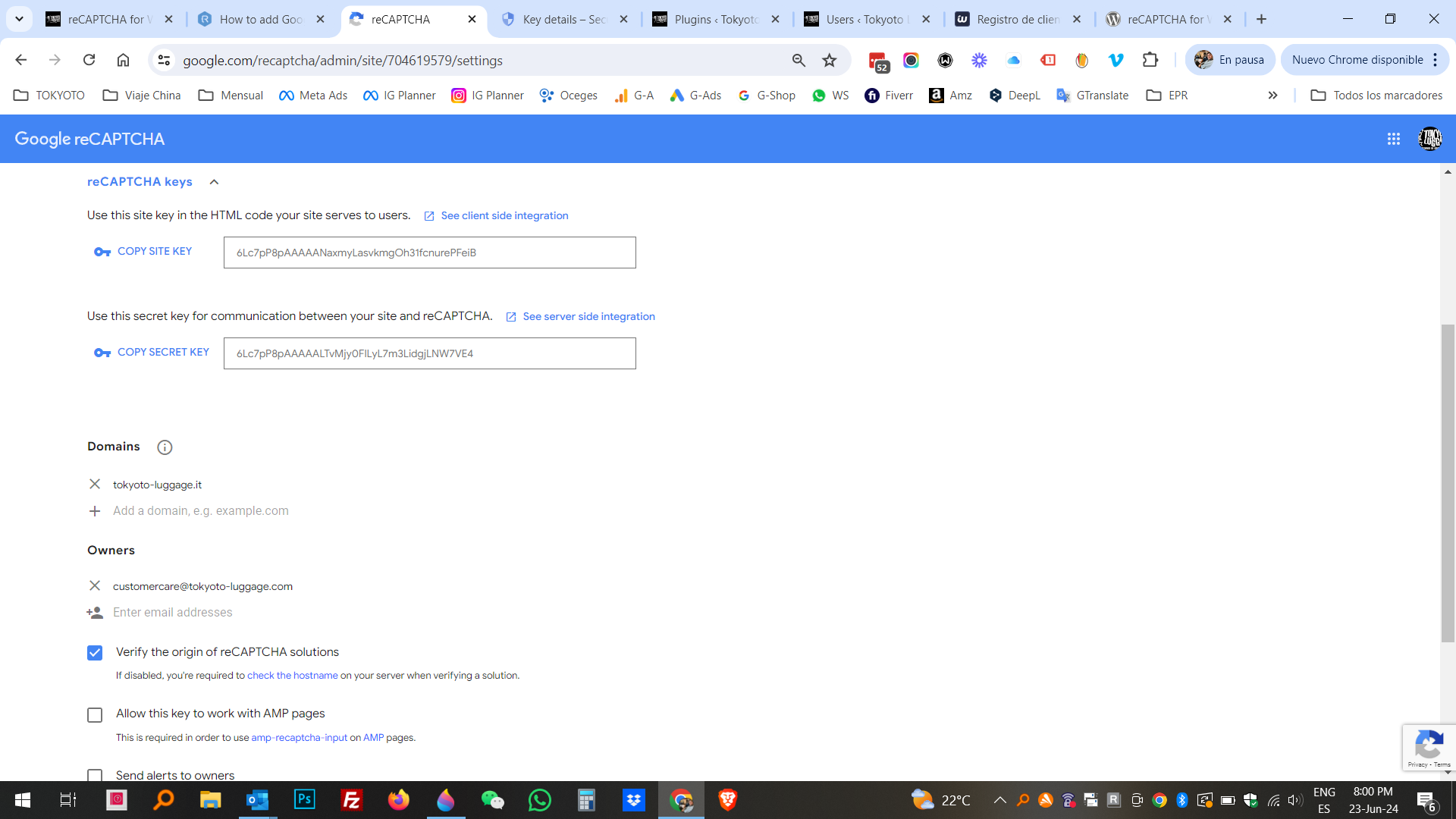Click the zoom magnifier in address bar

pos(799,60)
